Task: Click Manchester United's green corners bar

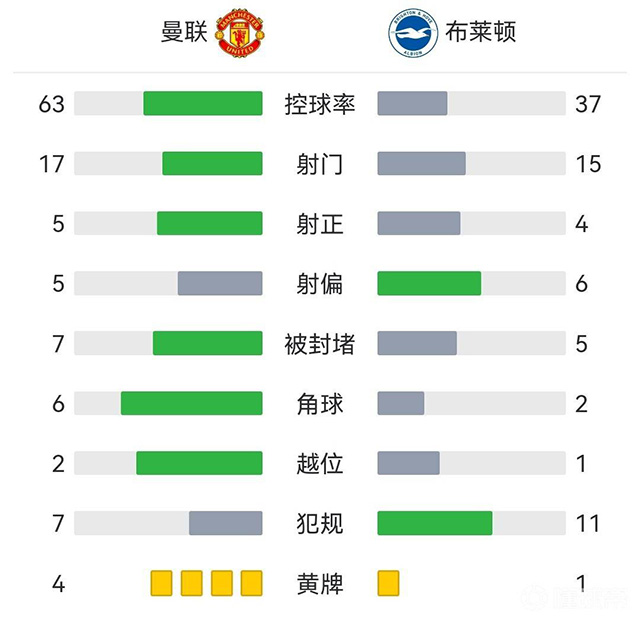Action: [192, 403]
